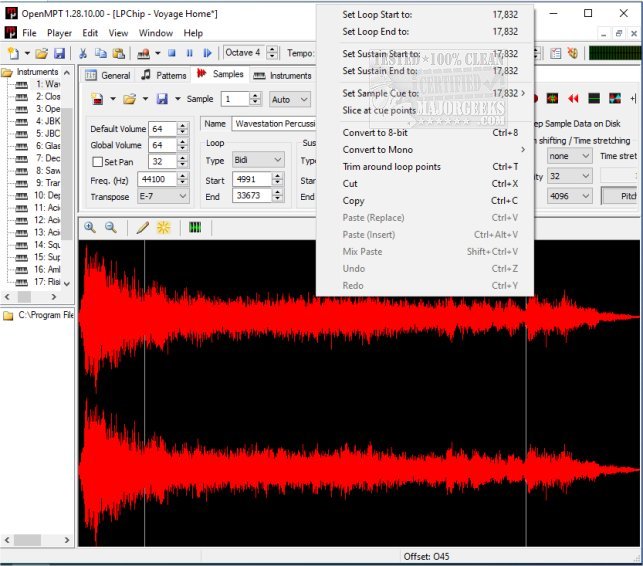This screenshot has width=643, height=566.
Task: Open the Transpose E-7 dropdown
Action: coord(162,196)
